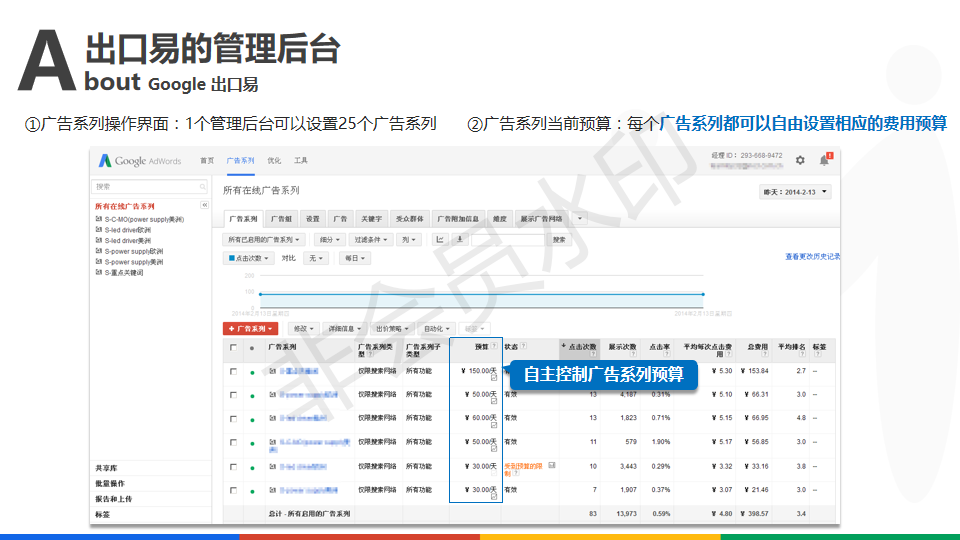960x540 pixels.
Task: Check the first campaign row checkbox
Action: [233, 371]
